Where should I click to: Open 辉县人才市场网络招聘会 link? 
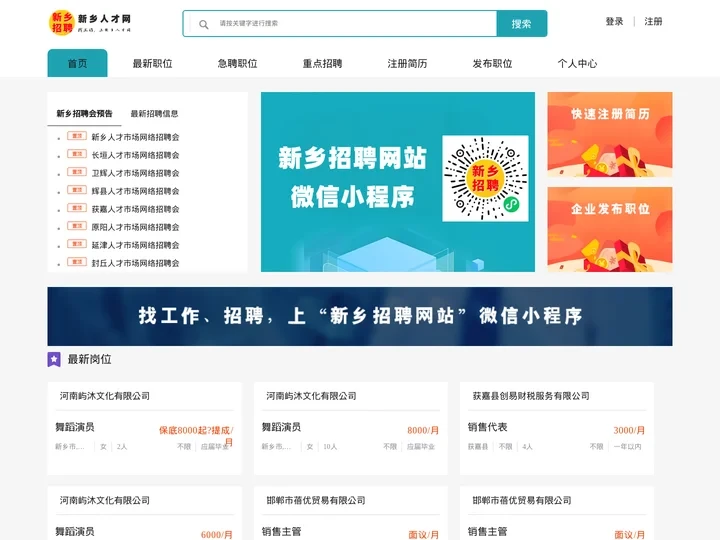click(135, 191)
